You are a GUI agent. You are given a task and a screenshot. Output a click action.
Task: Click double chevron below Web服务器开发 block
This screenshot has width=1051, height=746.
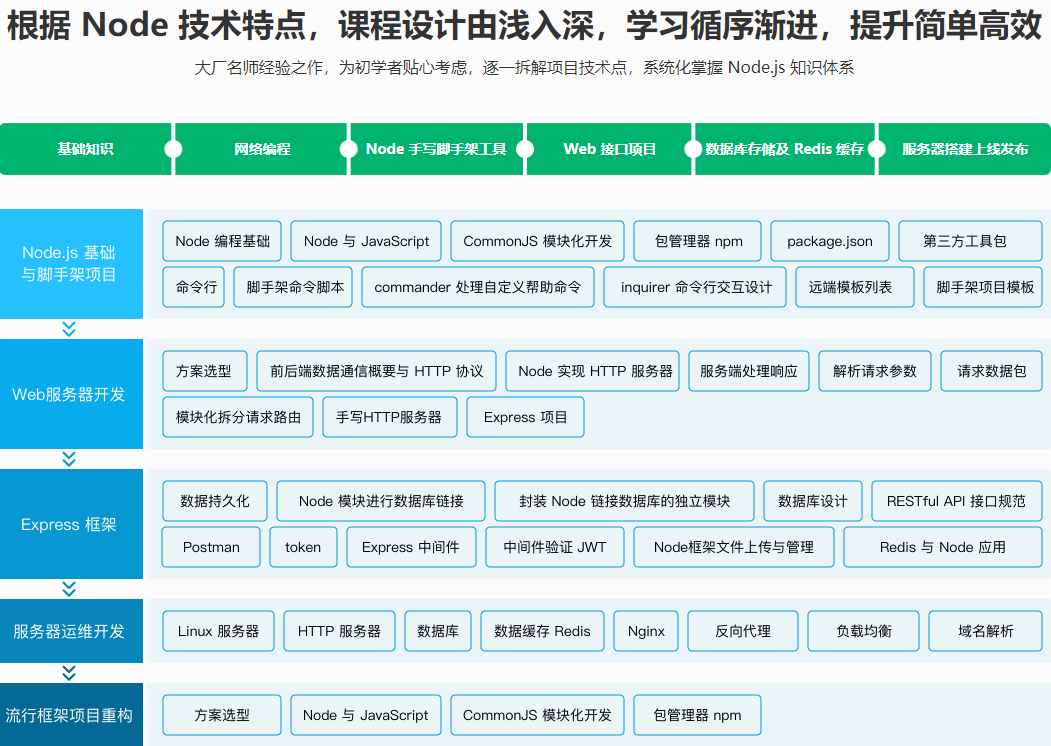pyautogui.click(x=69, y=458)
